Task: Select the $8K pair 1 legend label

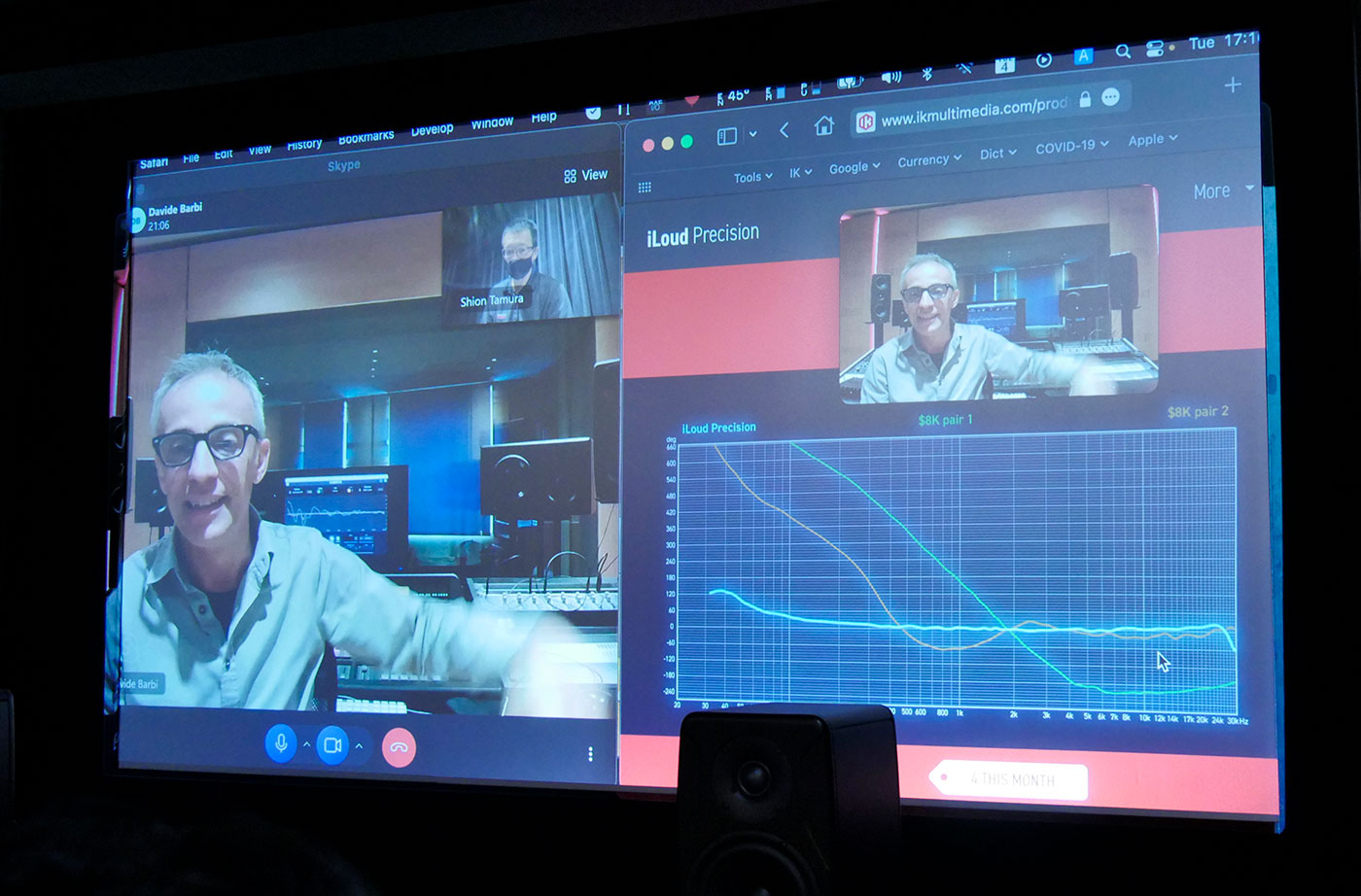Action: tap(945, 420)
